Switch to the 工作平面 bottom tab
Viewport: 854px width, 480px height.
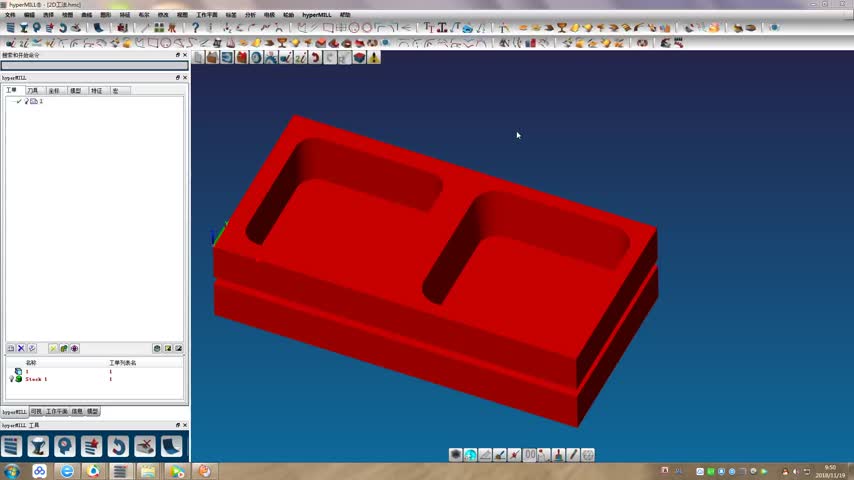(x=56, y=412)
